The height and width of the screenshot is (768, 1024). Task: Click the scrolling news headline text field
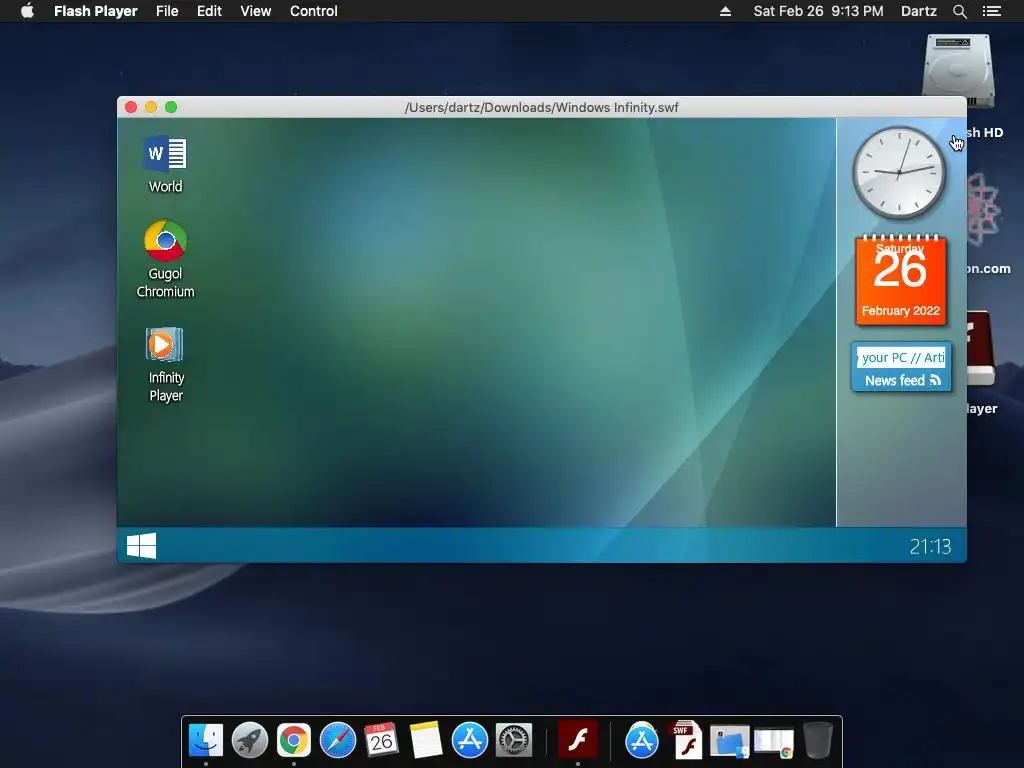tap(901, 357)
